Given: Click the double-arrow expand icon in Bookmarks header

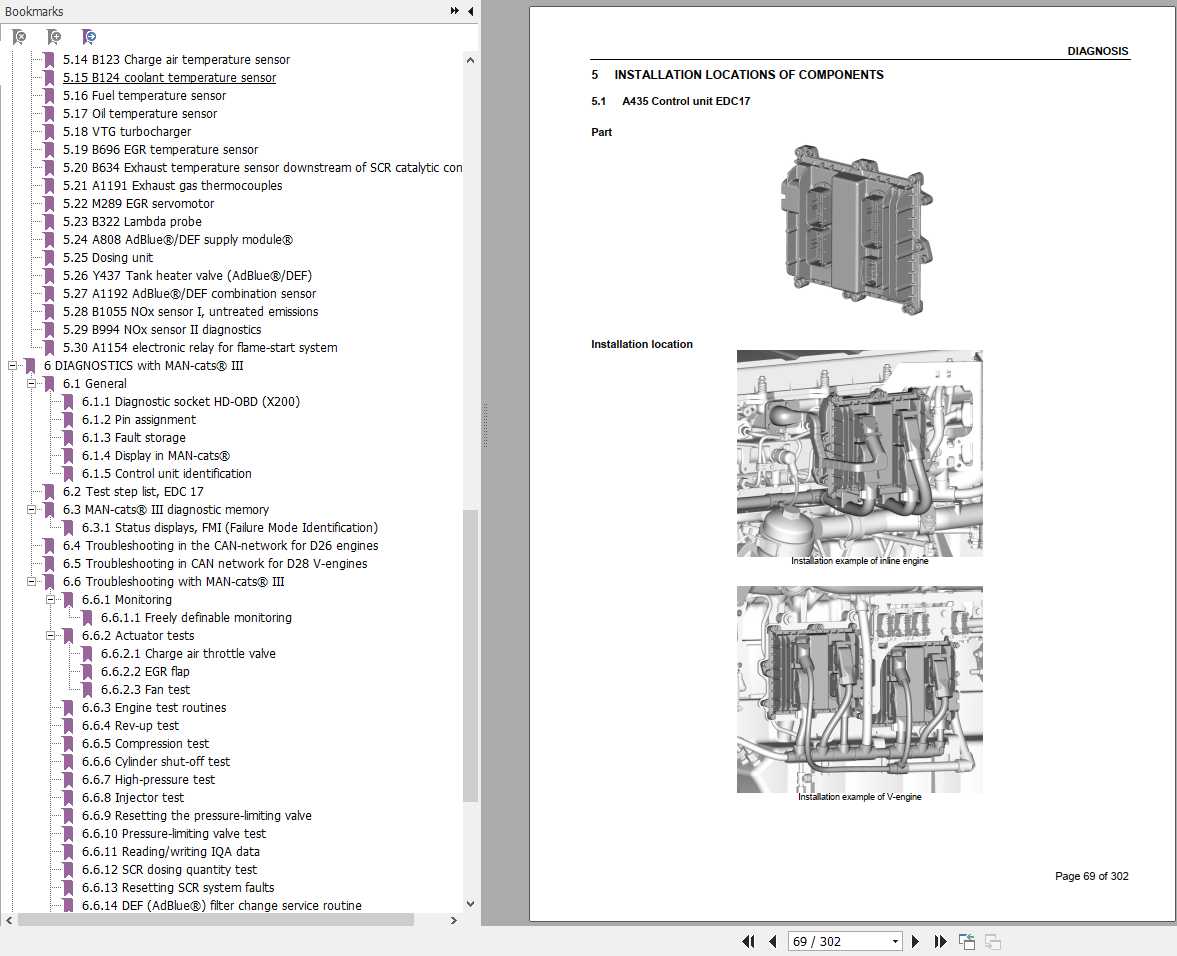Looking at the screenshot, I should [454, 11].
